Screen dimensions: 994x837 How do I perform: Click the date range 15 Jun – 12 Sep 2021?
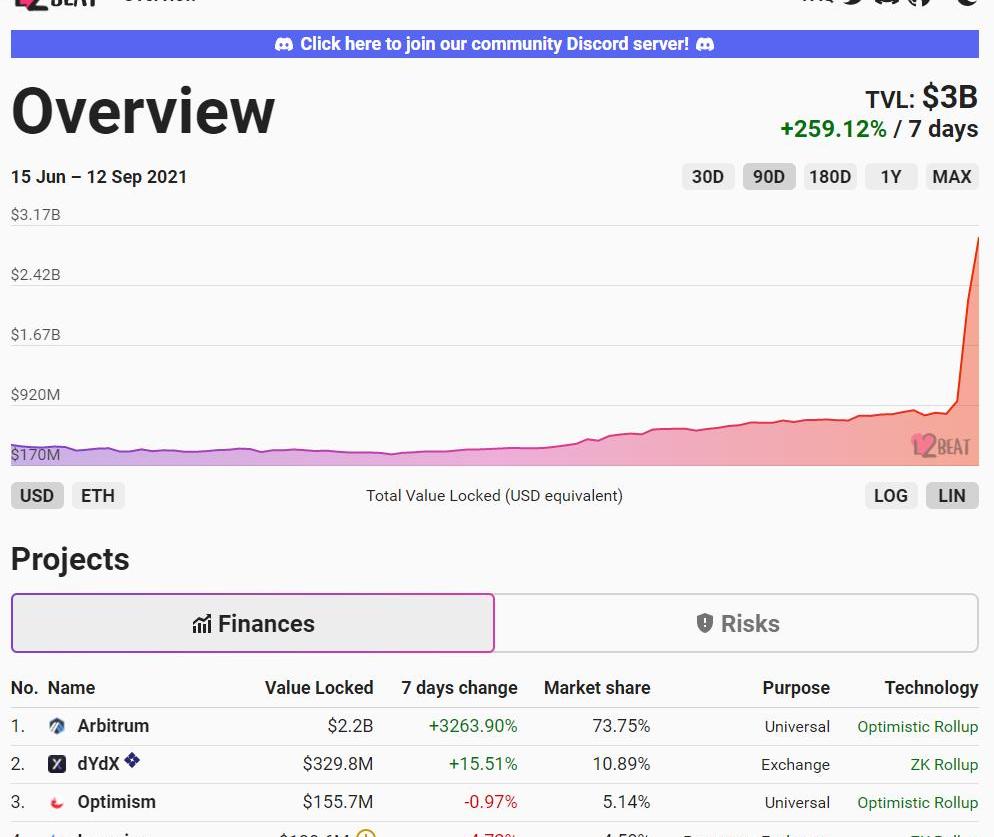pos(99,177)
